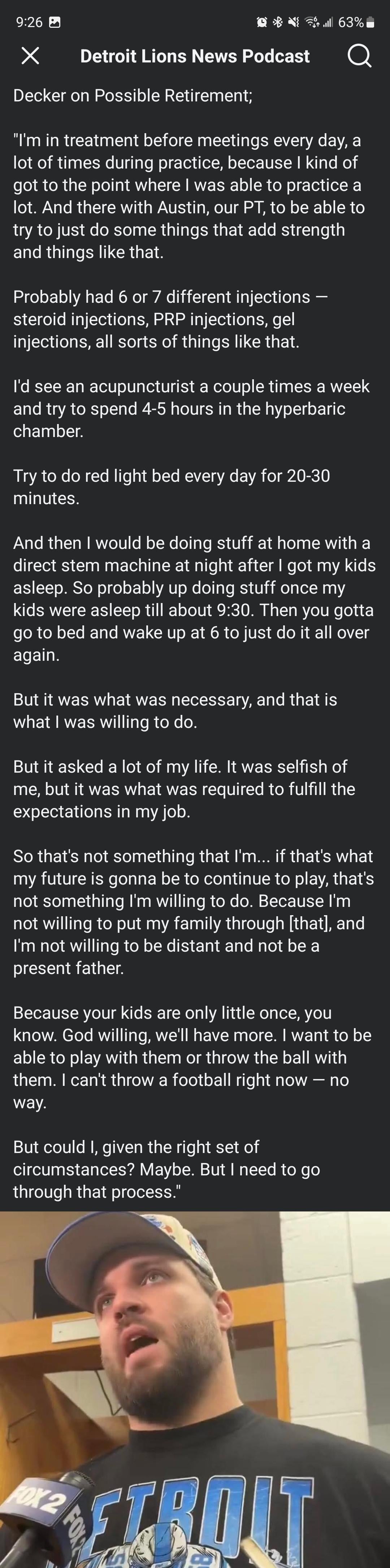Tap the image notification icon in status bar

[x=54, y=22]
